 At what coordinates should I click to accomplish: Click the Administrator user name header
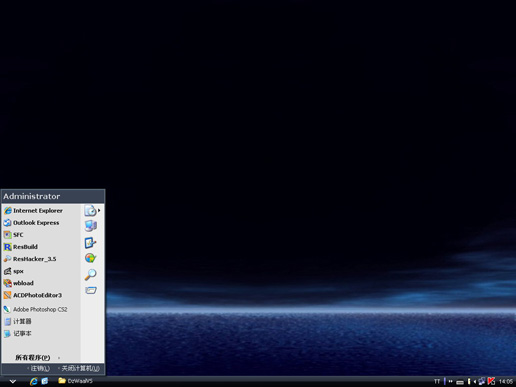tap(32, 196)
